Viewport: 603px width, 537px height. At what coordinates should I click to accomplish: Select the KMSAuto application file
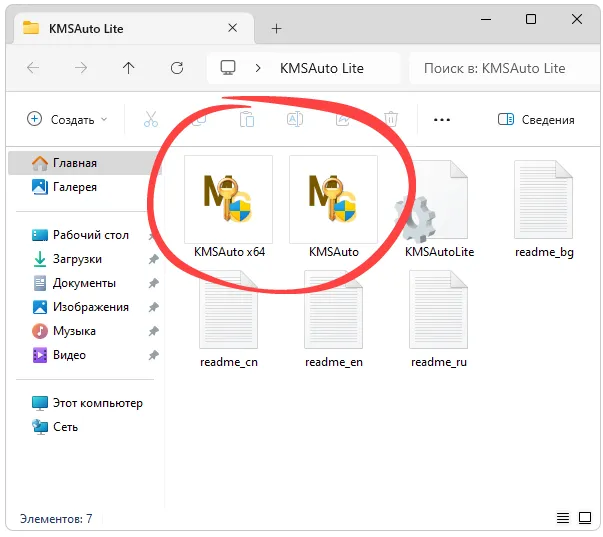333,199
